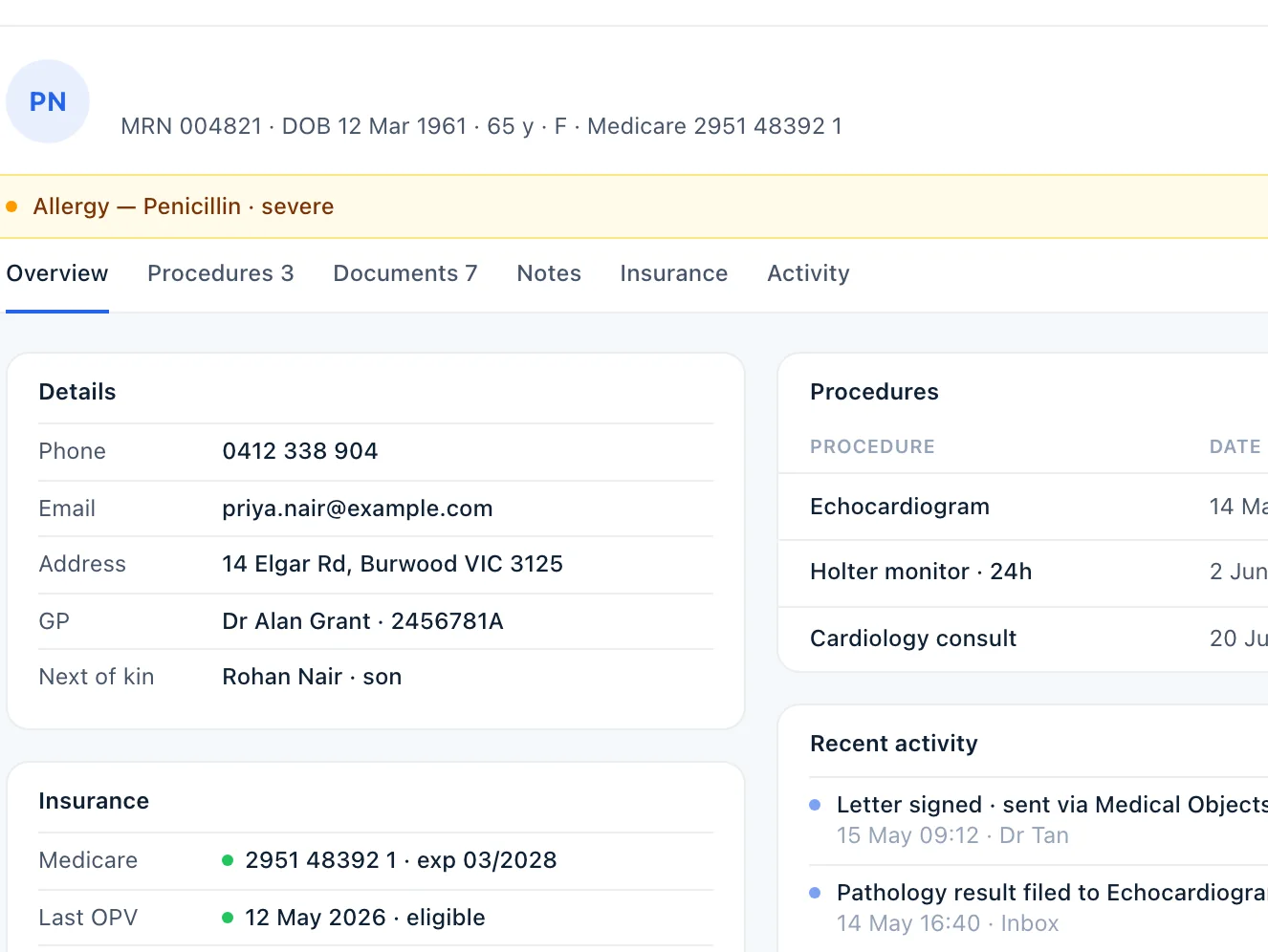Select phone number 0412 338 904

[300, 451]
